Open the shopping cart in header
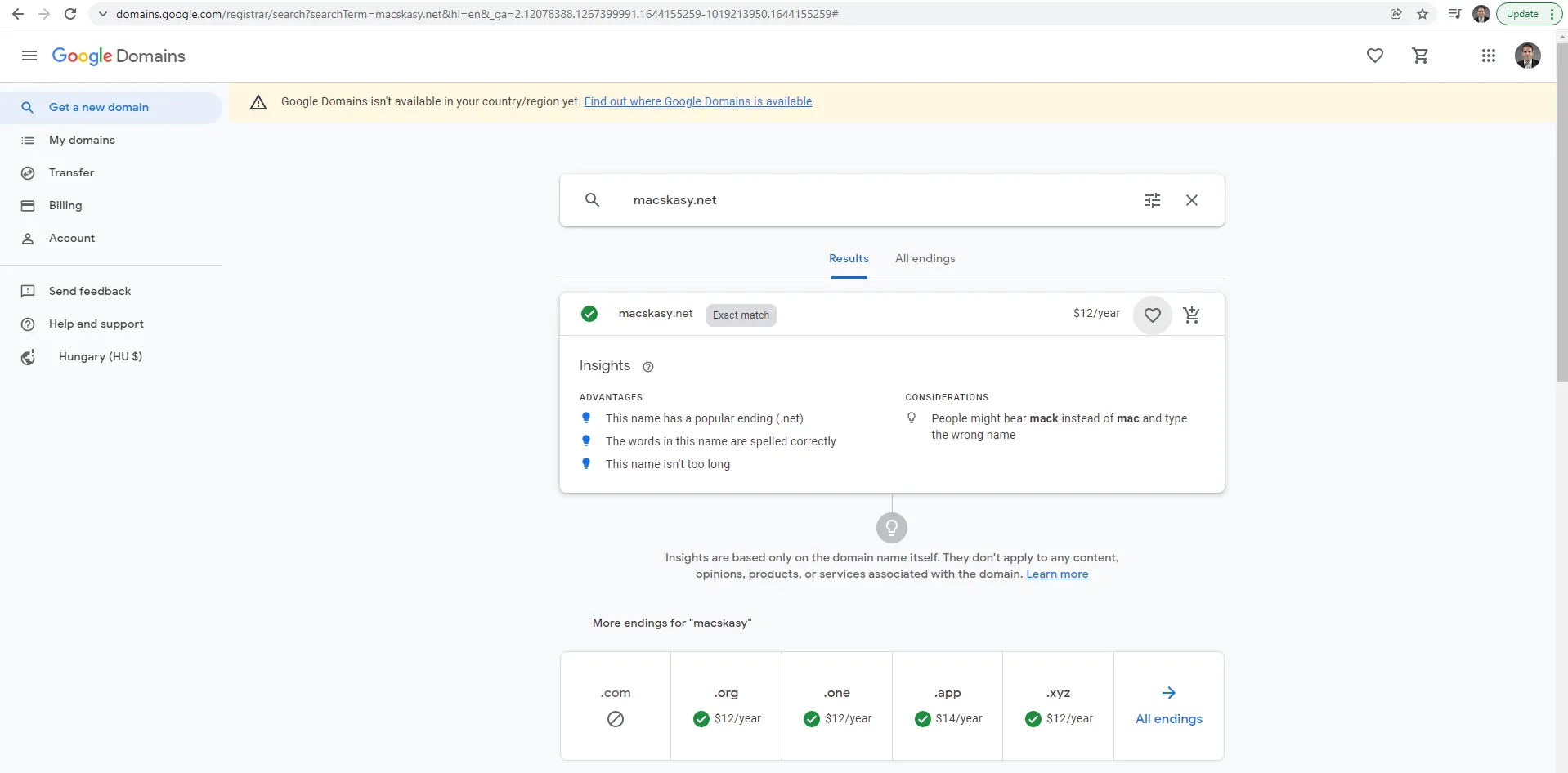 tap(1421, 56)
